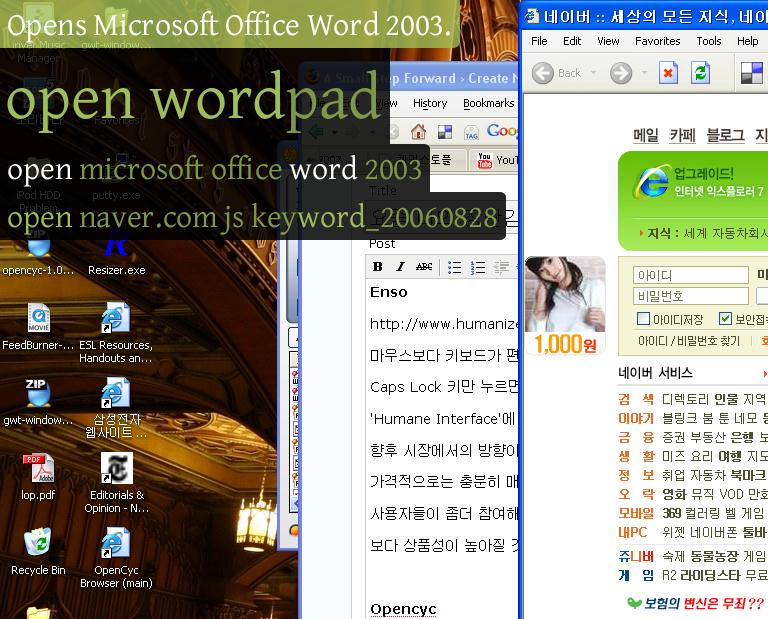
Task: Toggle the 아이디저장 checkbox on Naver
Action: [x=643, y=319]
